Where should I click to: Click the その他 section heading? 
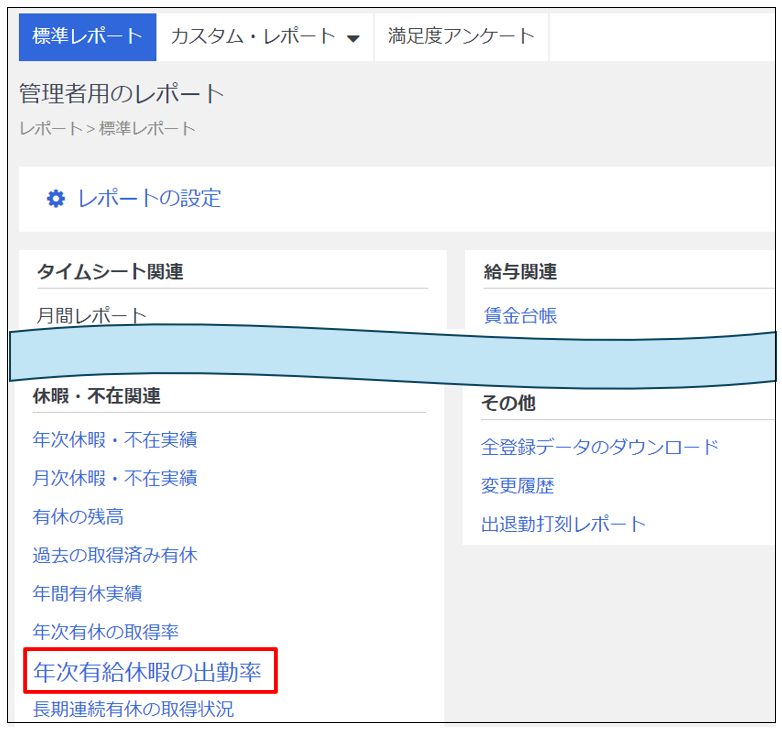508,403
